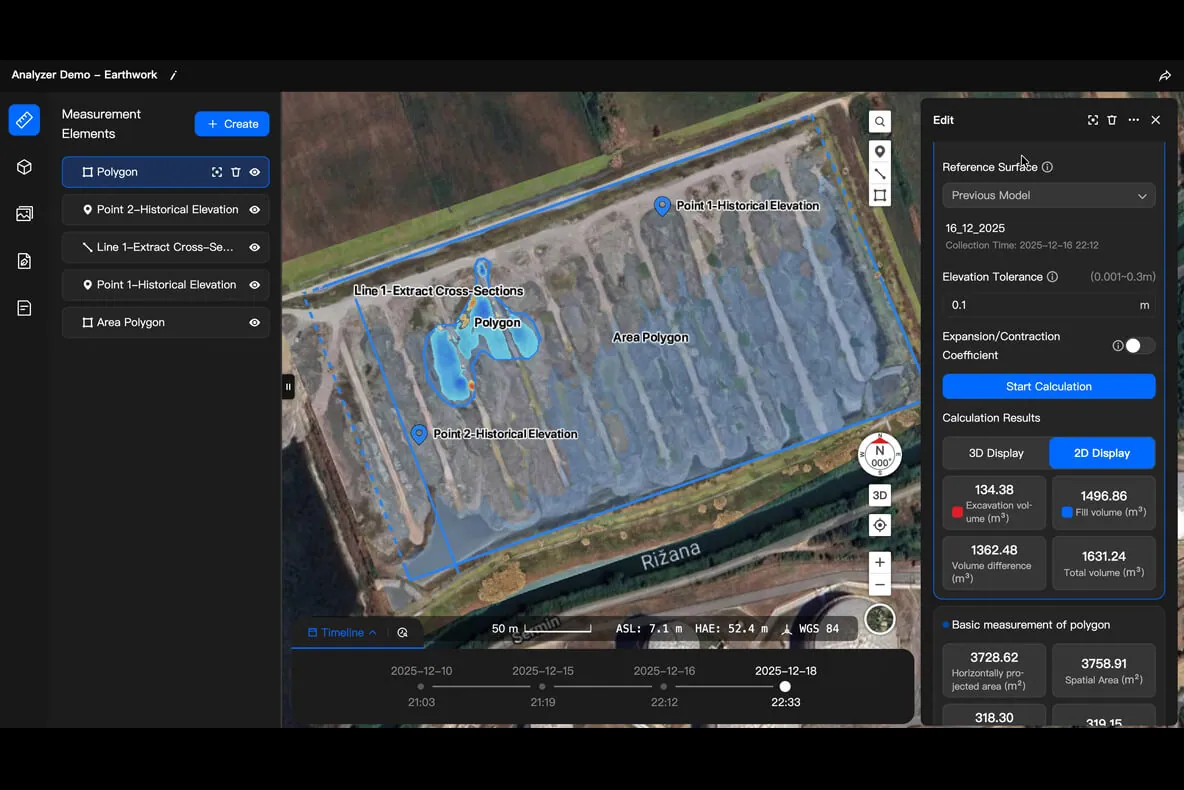Screen dimensions: 1184x790
Task: Select the ruler Measurement tool in sidebar
Action: pyautogui.click(x=24, y=120)
